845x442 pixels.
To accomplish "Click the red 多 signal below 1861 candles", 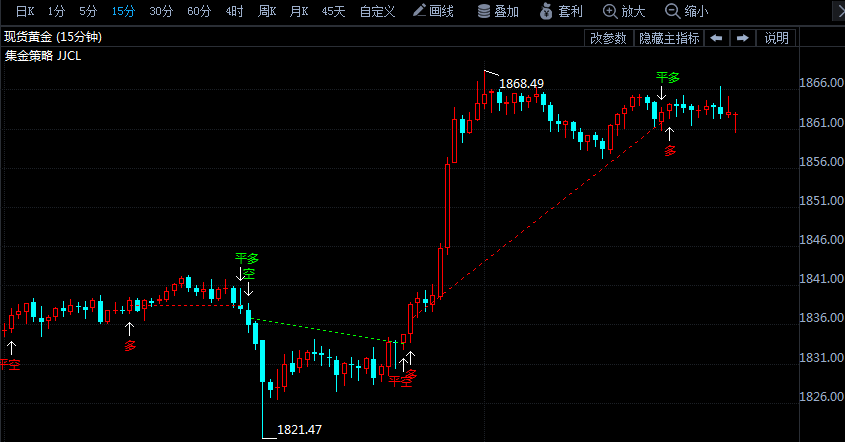I will coord(670,151).
